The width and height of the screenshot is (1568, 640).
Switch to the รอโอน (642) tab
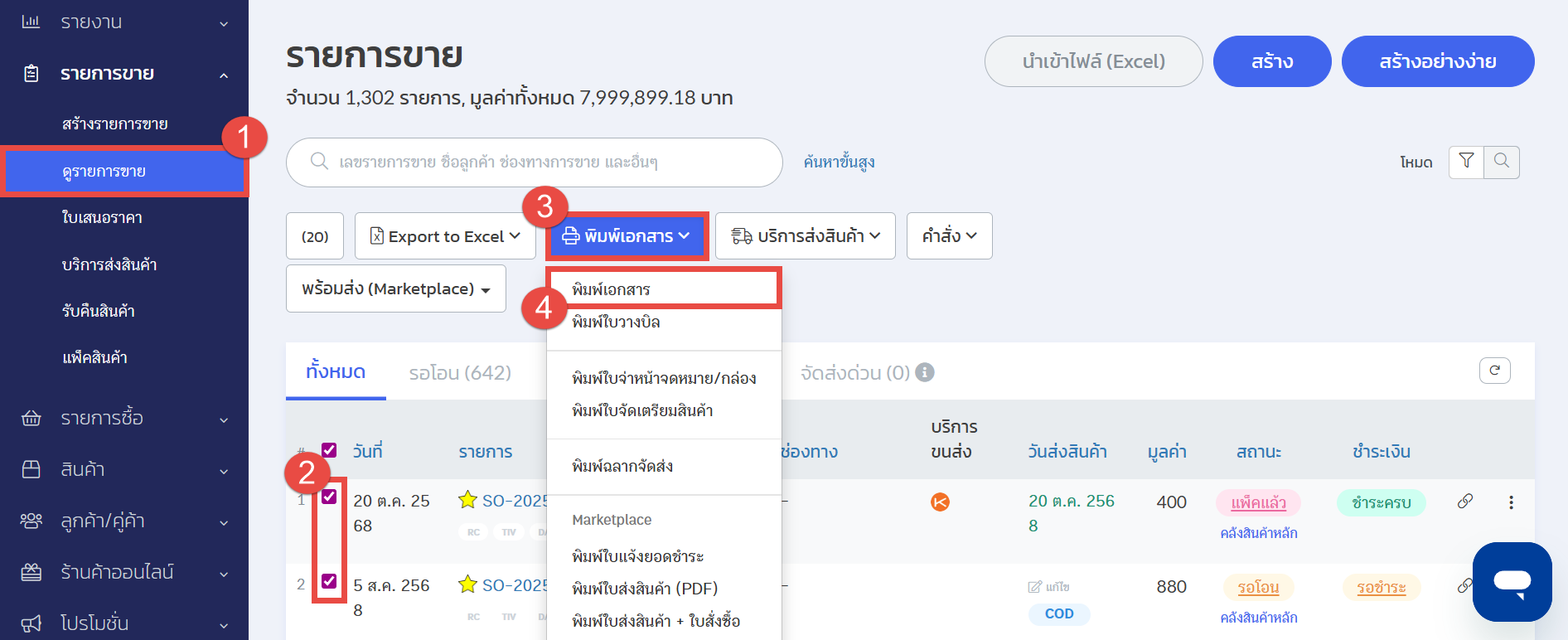click(460, 373)
